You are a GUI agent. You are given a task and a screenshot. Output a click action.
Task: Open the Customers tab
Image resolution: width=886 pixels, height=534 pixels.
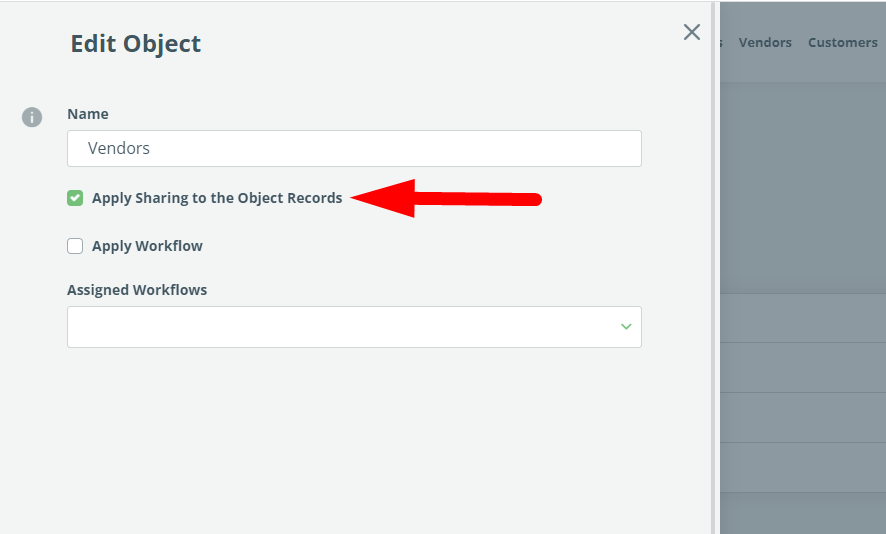842,42
